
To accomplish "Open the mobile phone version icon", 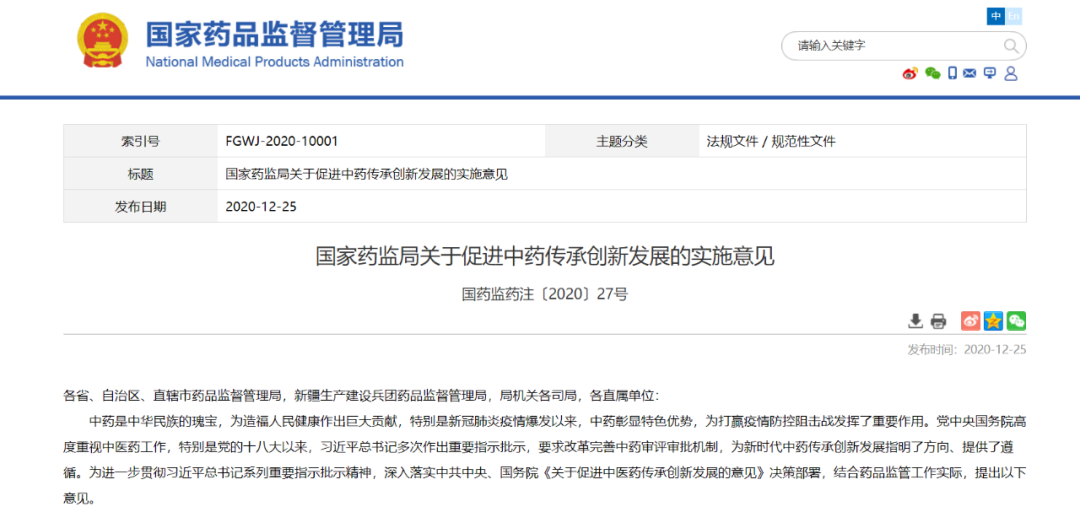I will click(x=953, y=73).
